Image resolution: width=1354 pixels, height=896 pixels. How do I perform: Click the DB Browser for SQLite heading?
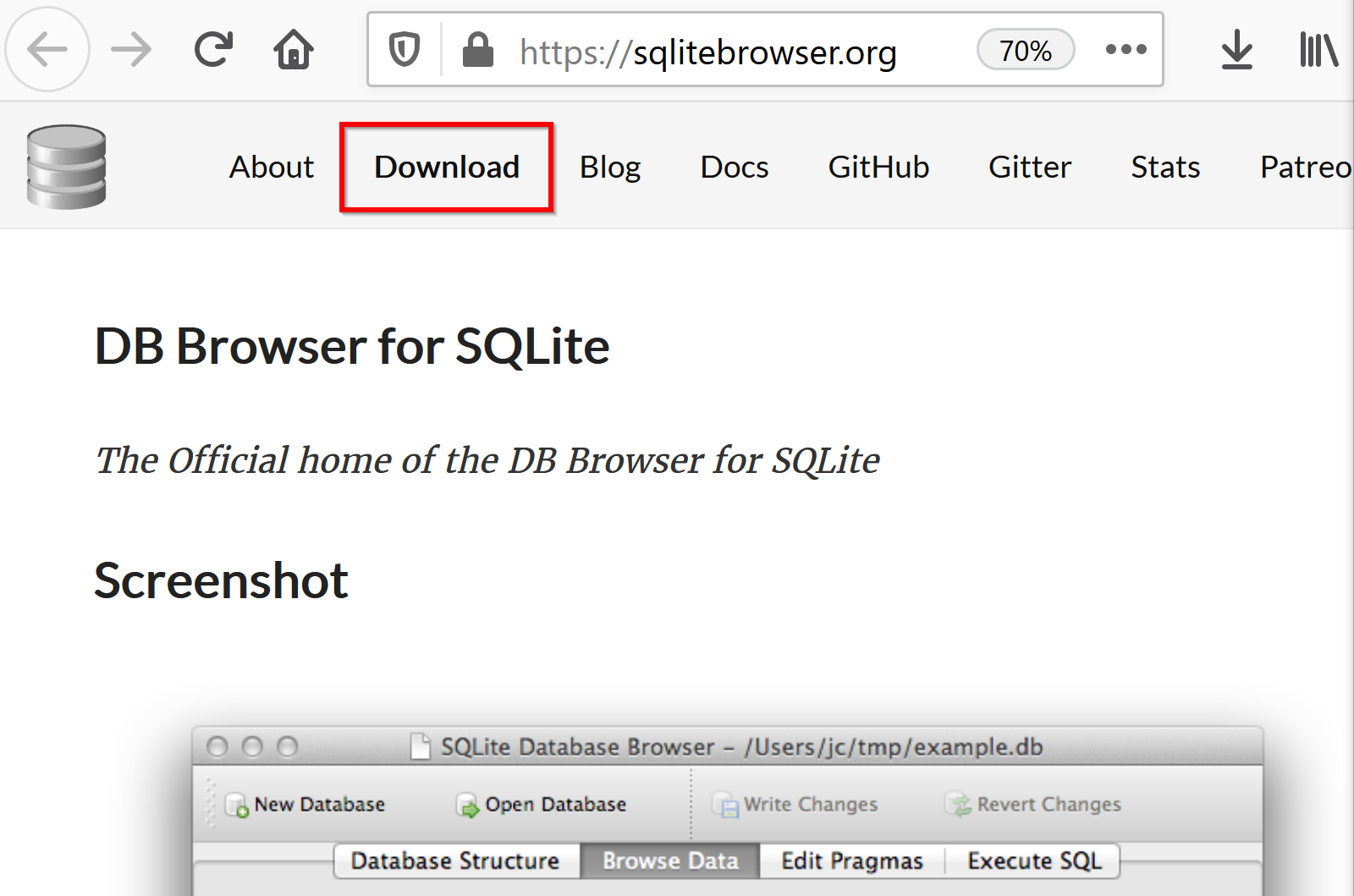tap(352, 347)
